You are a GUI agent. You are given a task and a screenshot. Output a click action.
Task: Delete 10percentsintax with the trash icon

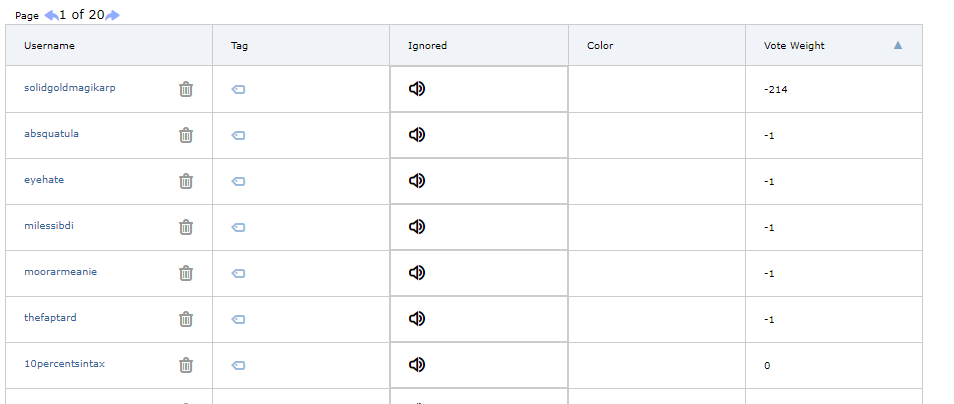[186, 365]
